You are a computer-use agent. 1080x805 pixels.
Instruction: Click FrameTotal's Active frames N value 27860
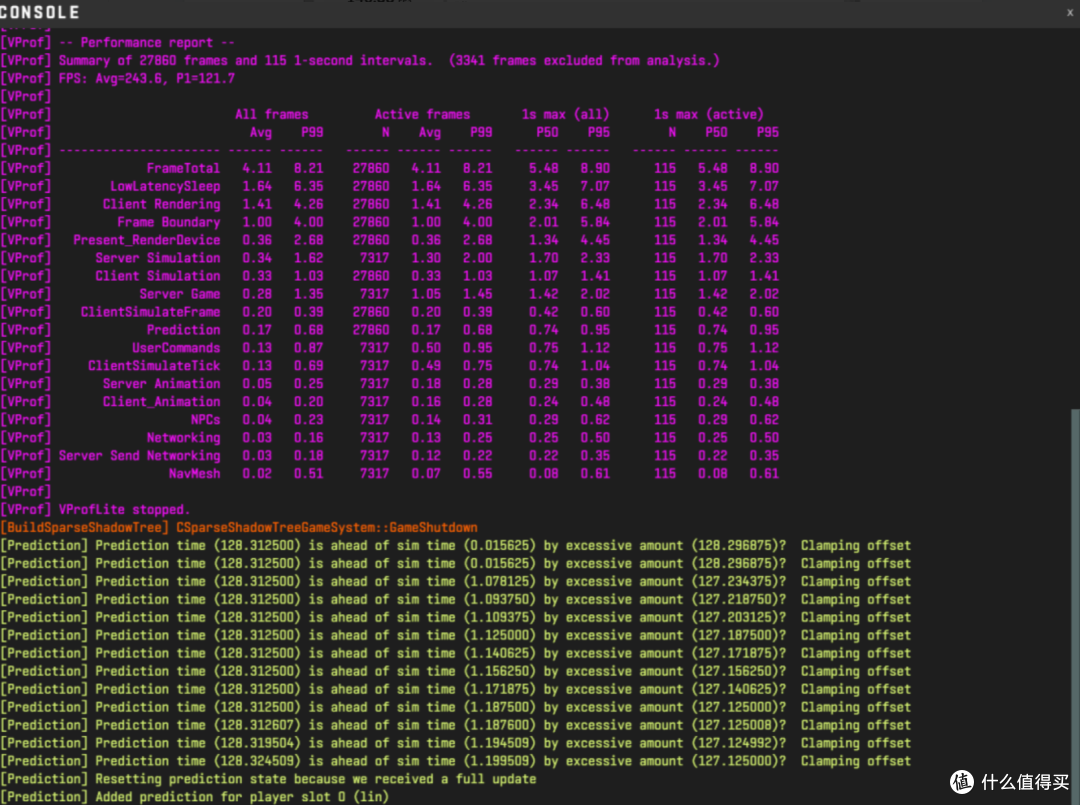click(x=371, y=168)
